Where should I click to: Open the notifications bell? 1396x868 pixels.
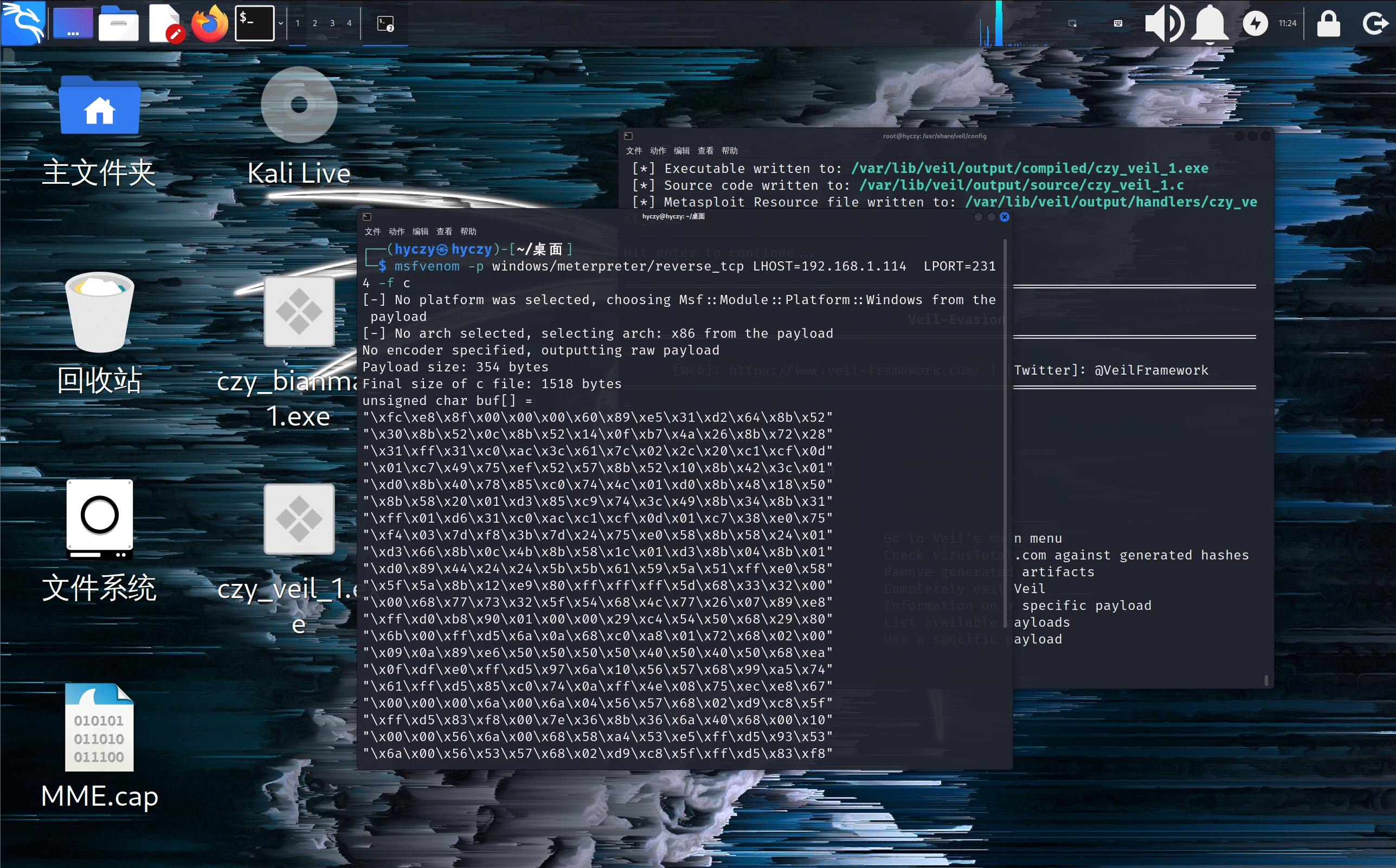(x=1210, y=23)
